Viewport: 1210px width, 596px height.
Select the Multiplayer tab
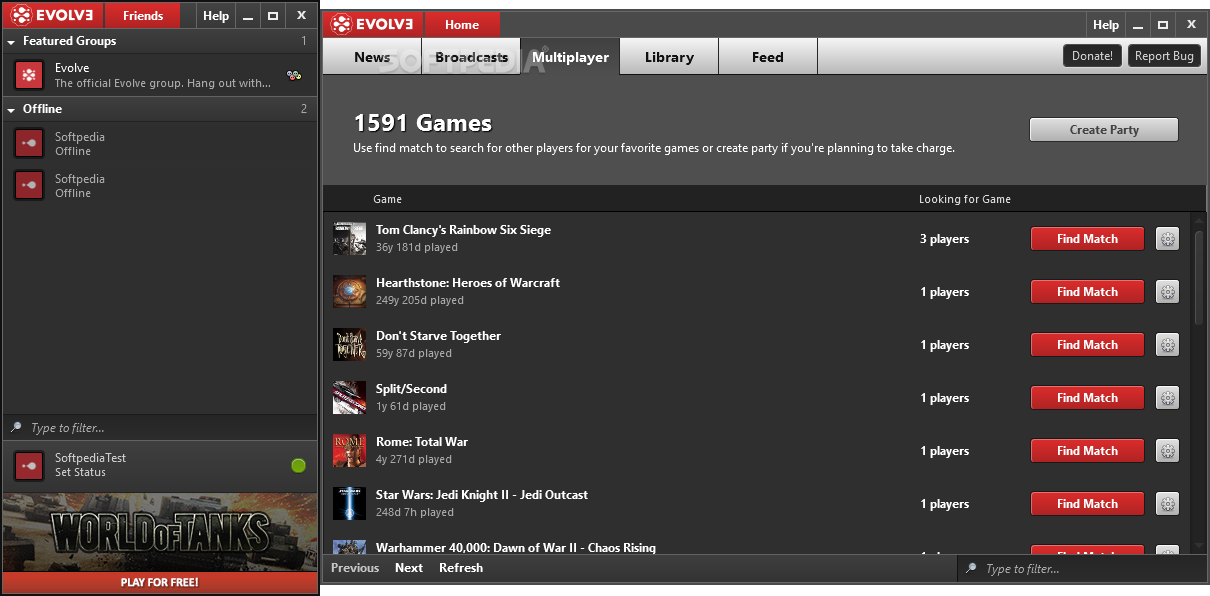tap(570, 57)
